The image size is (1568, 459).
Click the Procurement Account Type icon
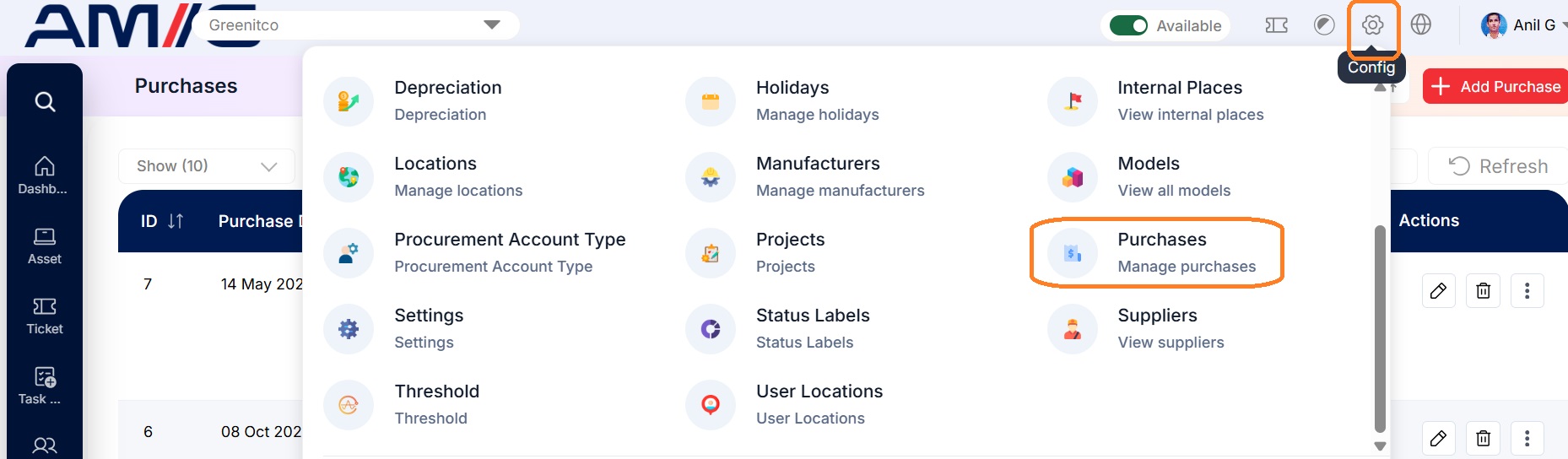point(349,253)
